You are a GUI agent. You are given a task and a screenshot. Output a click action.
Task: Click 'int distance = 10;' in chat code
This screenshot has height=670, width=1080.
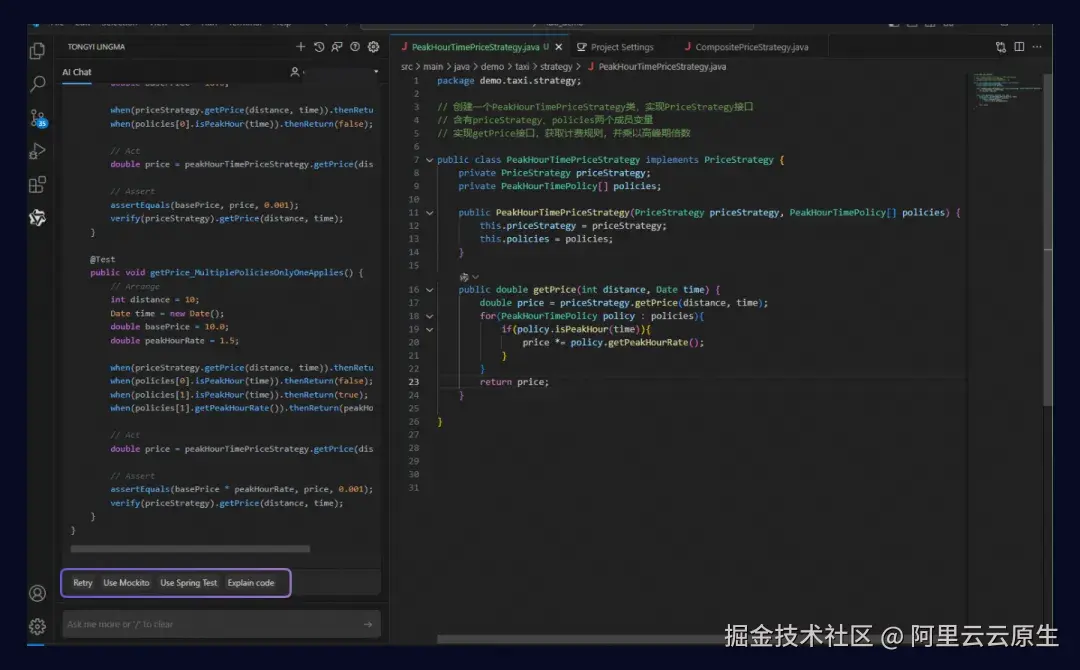click(x=155, y=300)
